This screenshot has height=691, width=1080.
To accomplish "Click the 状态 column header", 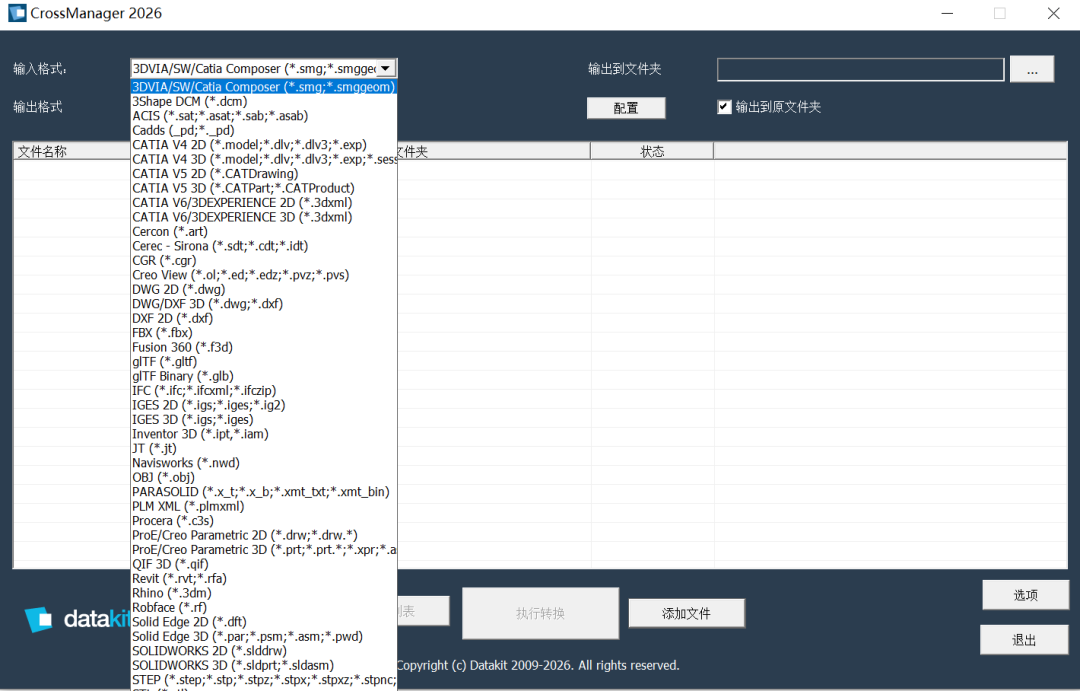I will [652, 152].
